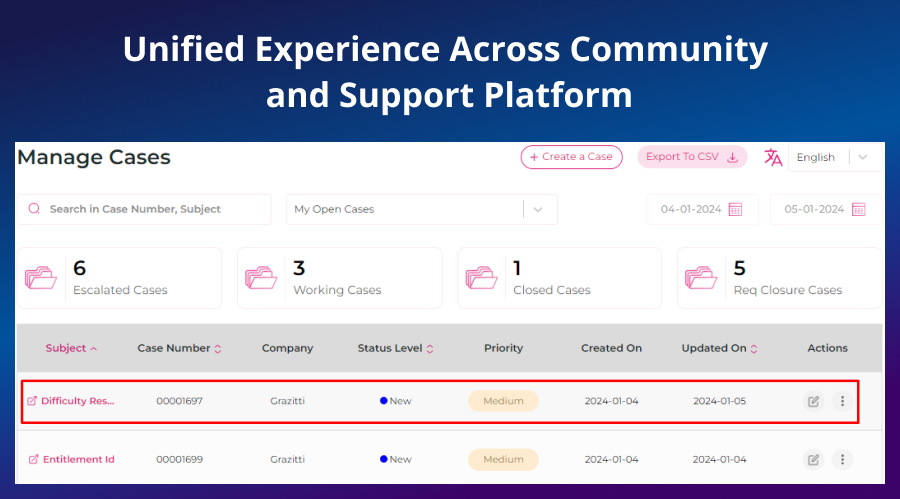Click the case search input field
This screenshot has width=900, height=499.
point(150,209)
